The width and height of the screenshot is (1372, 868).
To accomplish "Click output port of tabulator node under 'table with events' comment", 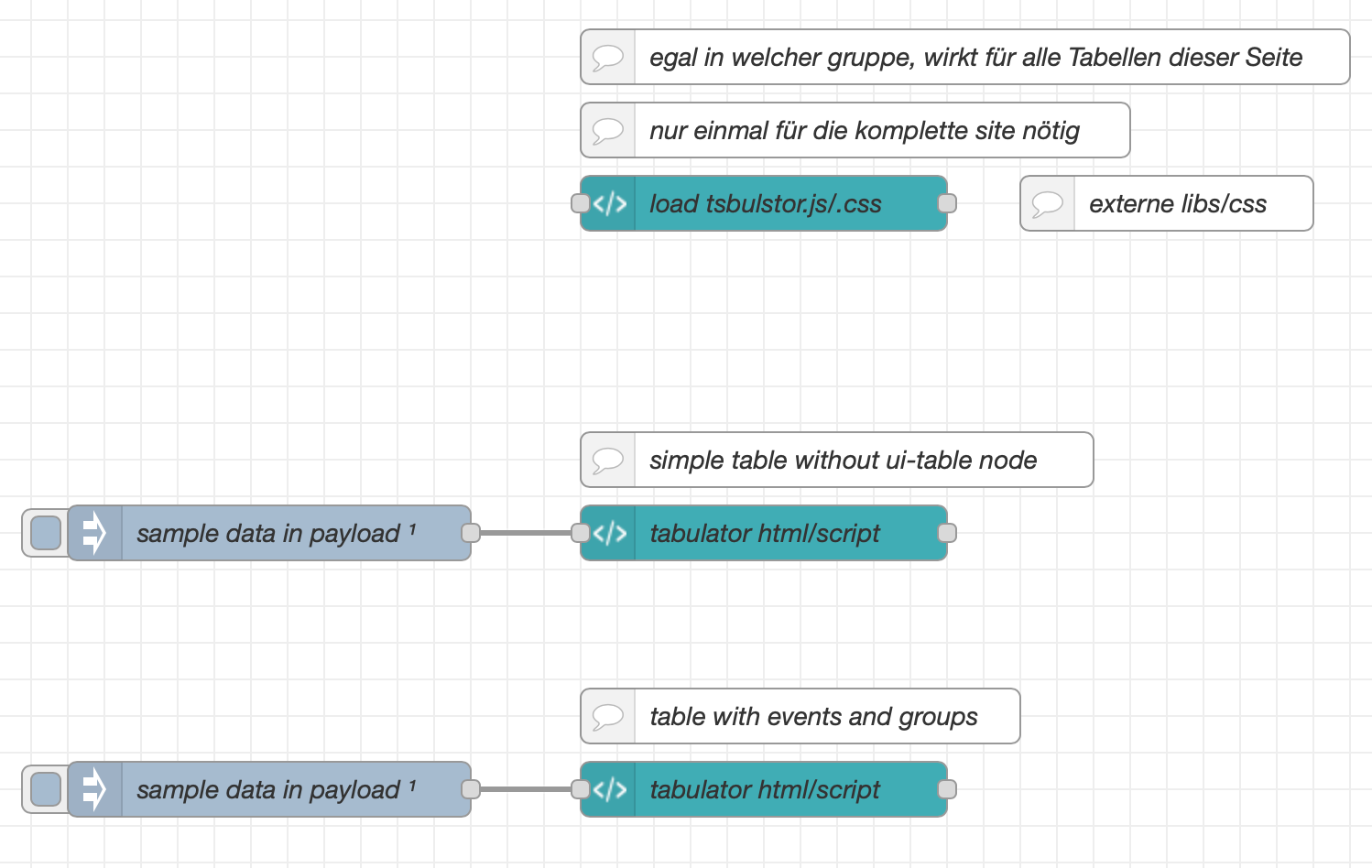I will click(x=948, y=789).
